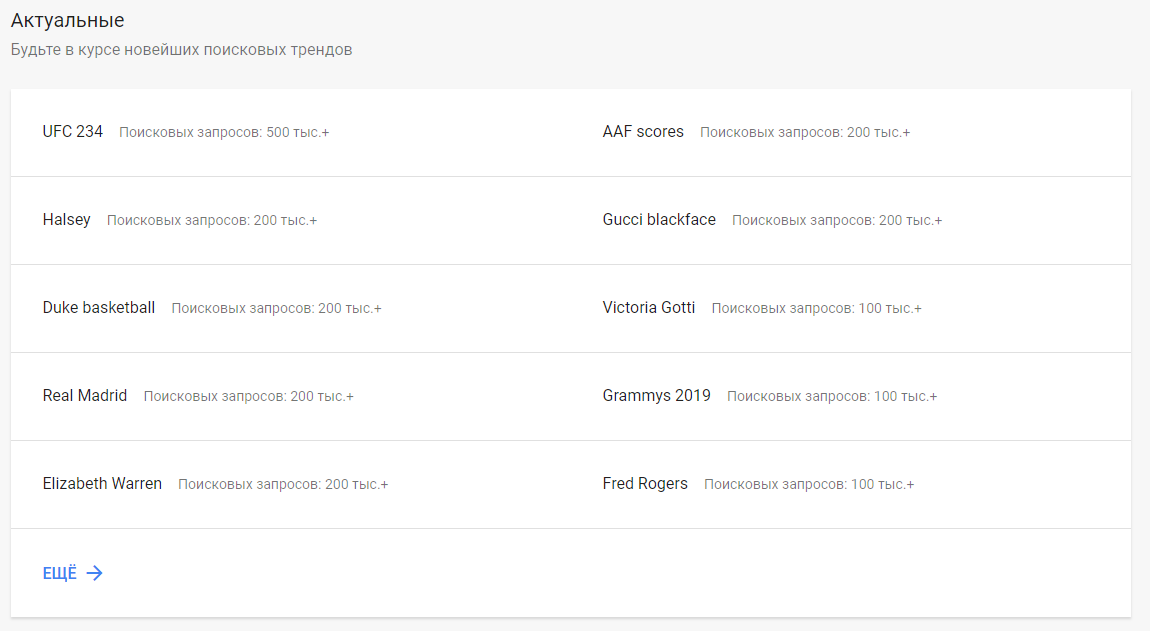Screen dimensions: 1150x631
Task: Open the Elizabeth Warren trend
Action: coord(102,484)
